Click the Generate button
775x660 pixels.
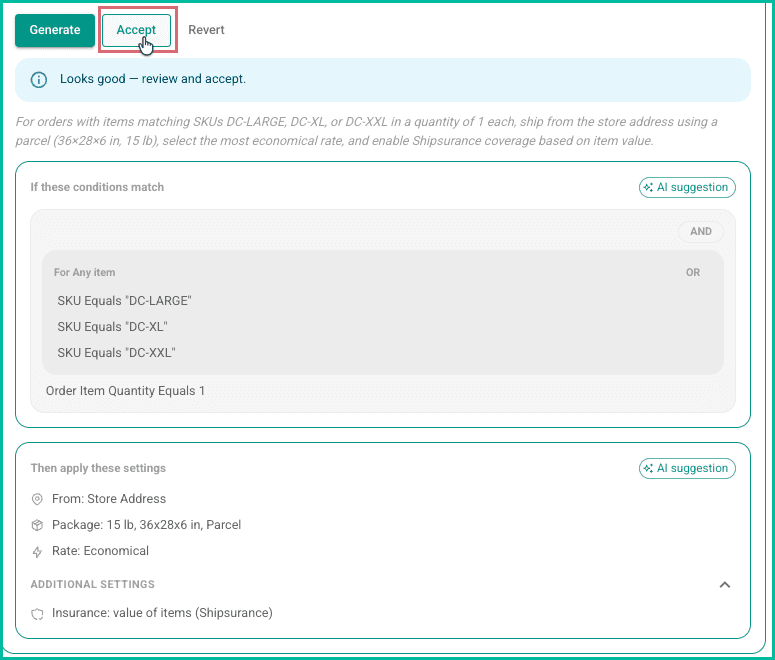tap(55, 30)
